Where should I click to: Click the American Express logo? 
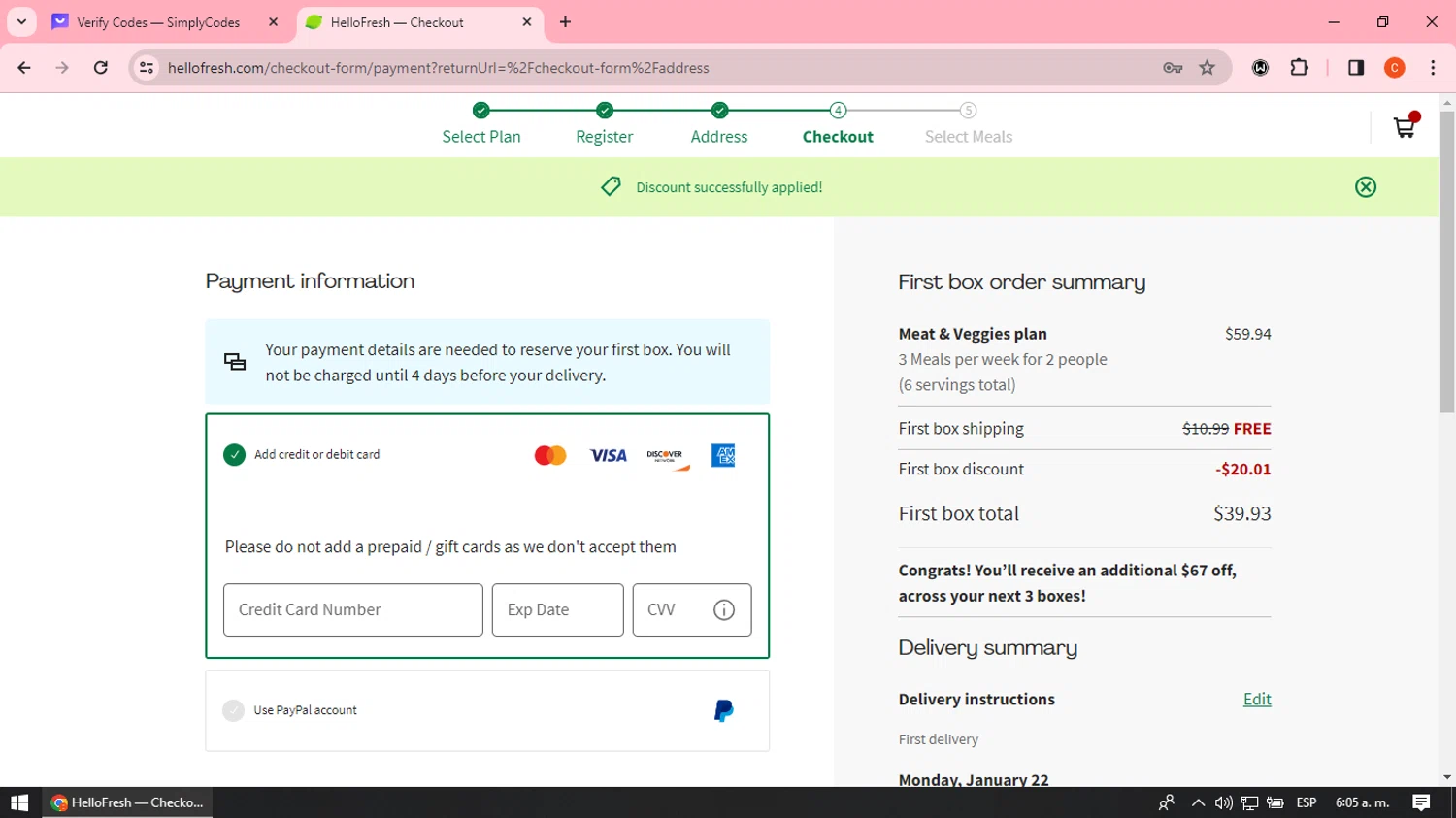coord(723,455)
